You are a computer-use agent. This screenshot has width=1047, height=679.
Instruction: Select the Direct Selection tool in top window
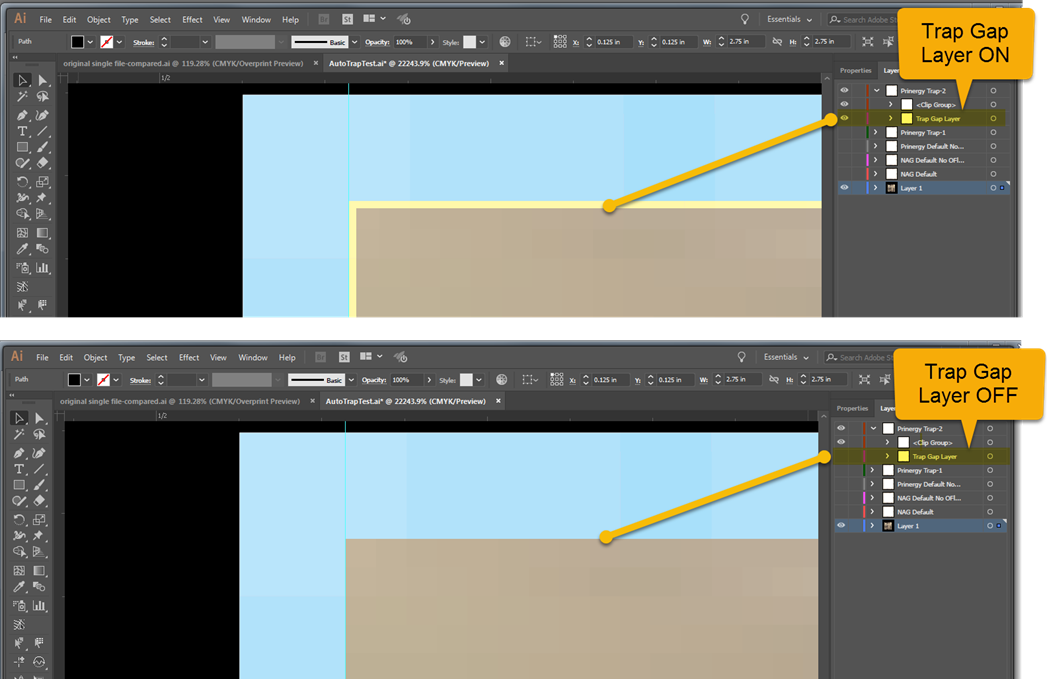point(43,81)
